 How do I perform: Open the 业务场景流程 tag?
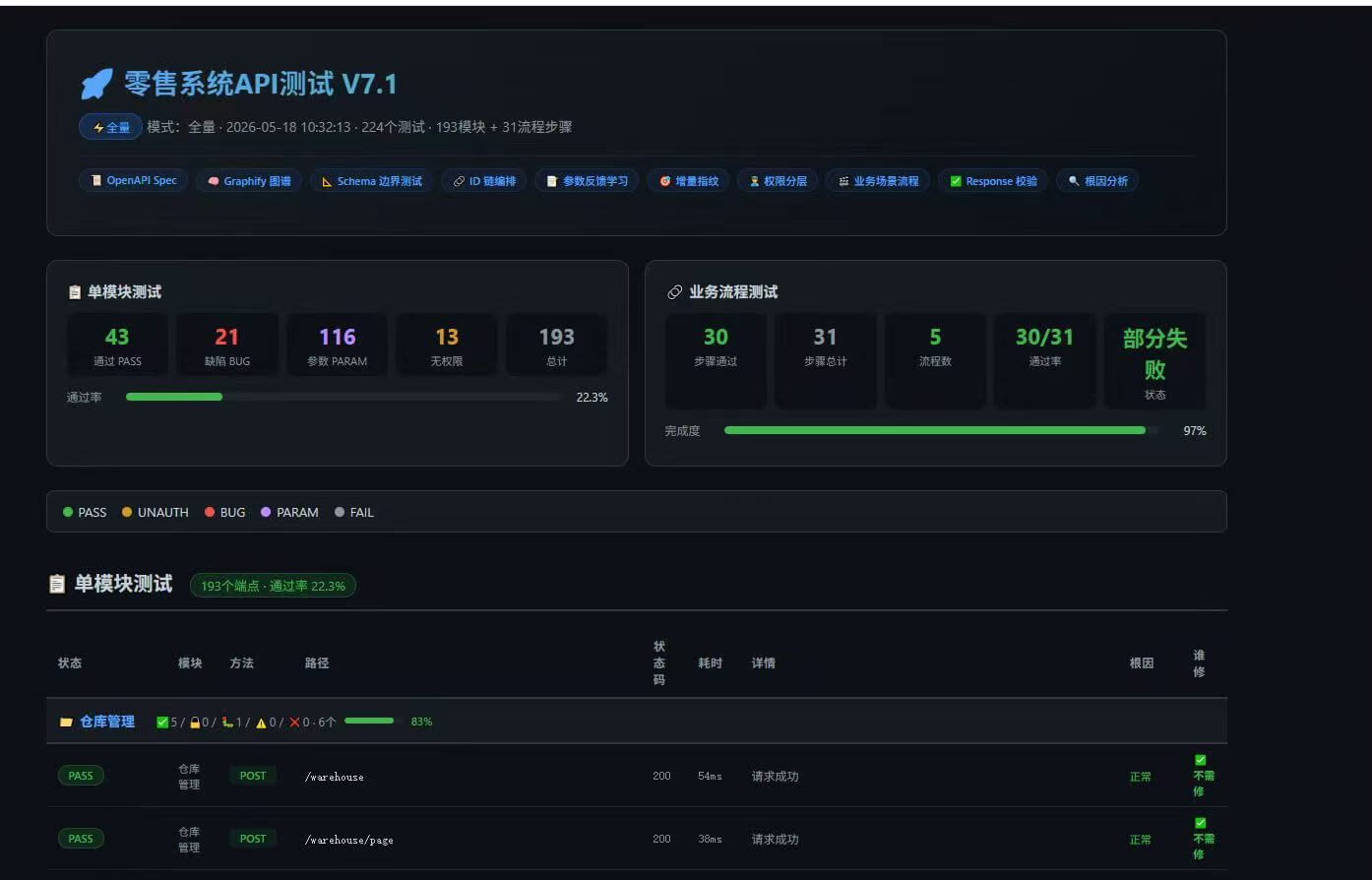pyautogui.click(x=878, y=181)
